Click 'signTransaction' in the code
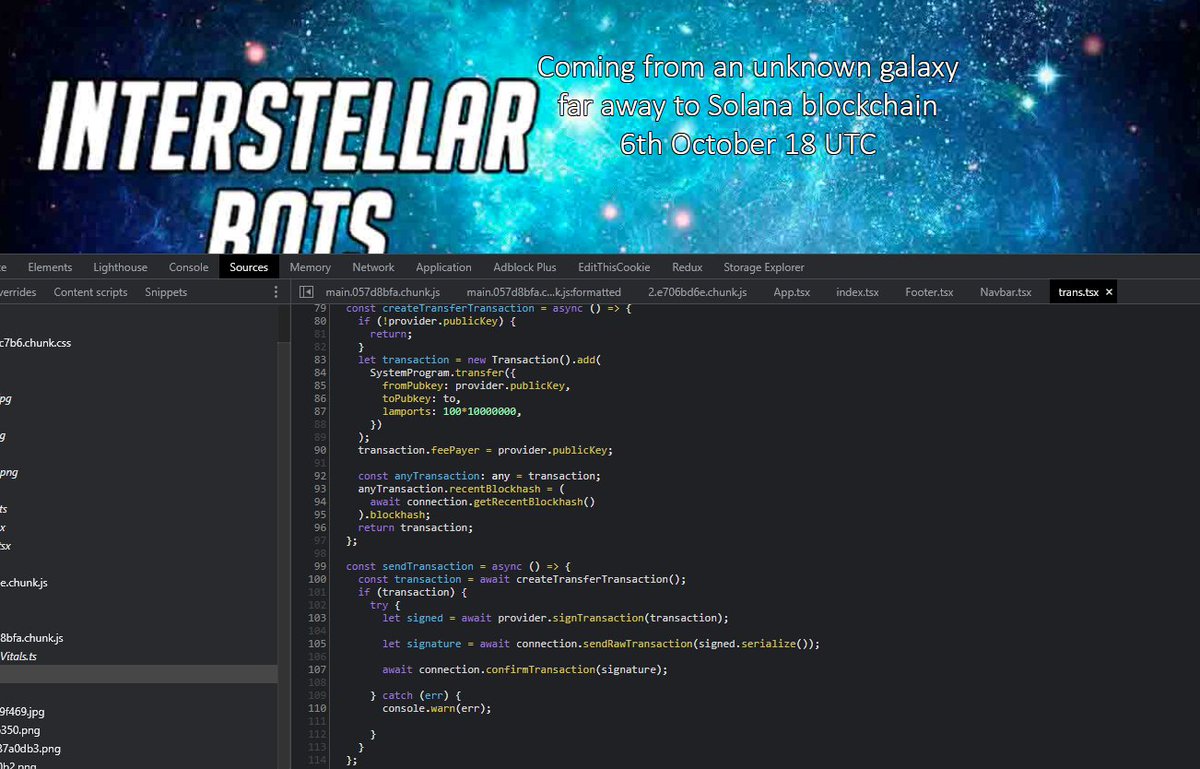 (598, 618)
